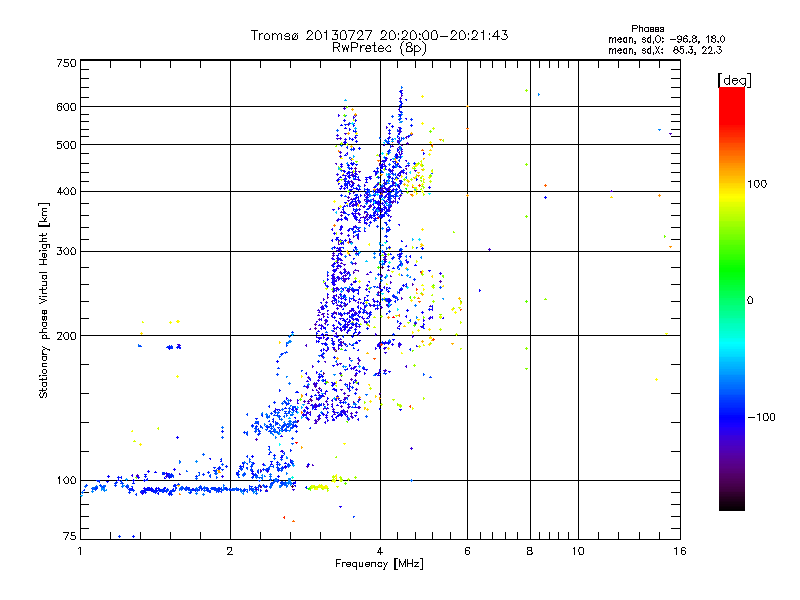Click the x-axis label '6'
This screenshot has height=600, width=800.
click(467, 551)
